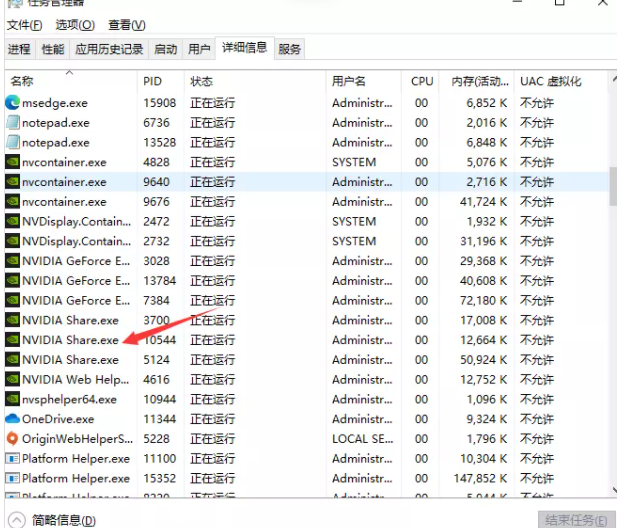Viewport: 617px width, 528px height.
Task: Sort the list by the 名称 column header
Action: (x=22, y=81)
